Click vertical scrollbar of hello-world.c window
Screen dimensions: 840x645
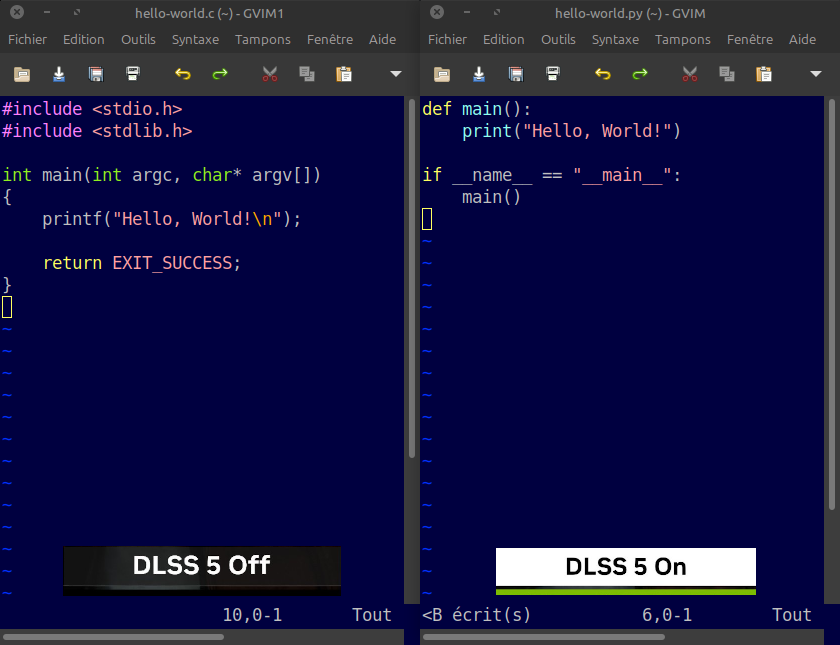point(412,279)
